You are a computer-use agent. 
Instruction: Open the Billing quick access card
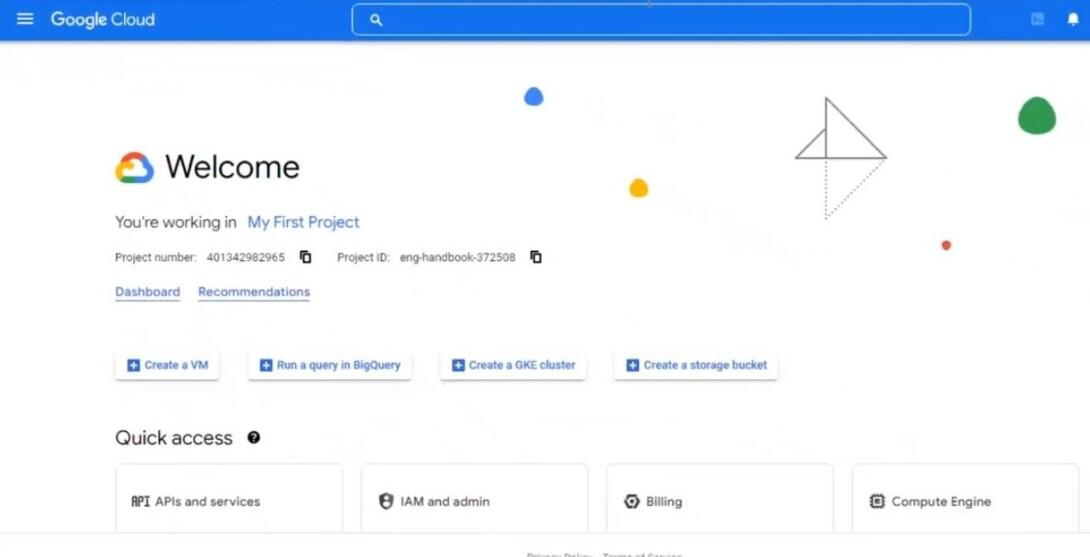[719, 499]
